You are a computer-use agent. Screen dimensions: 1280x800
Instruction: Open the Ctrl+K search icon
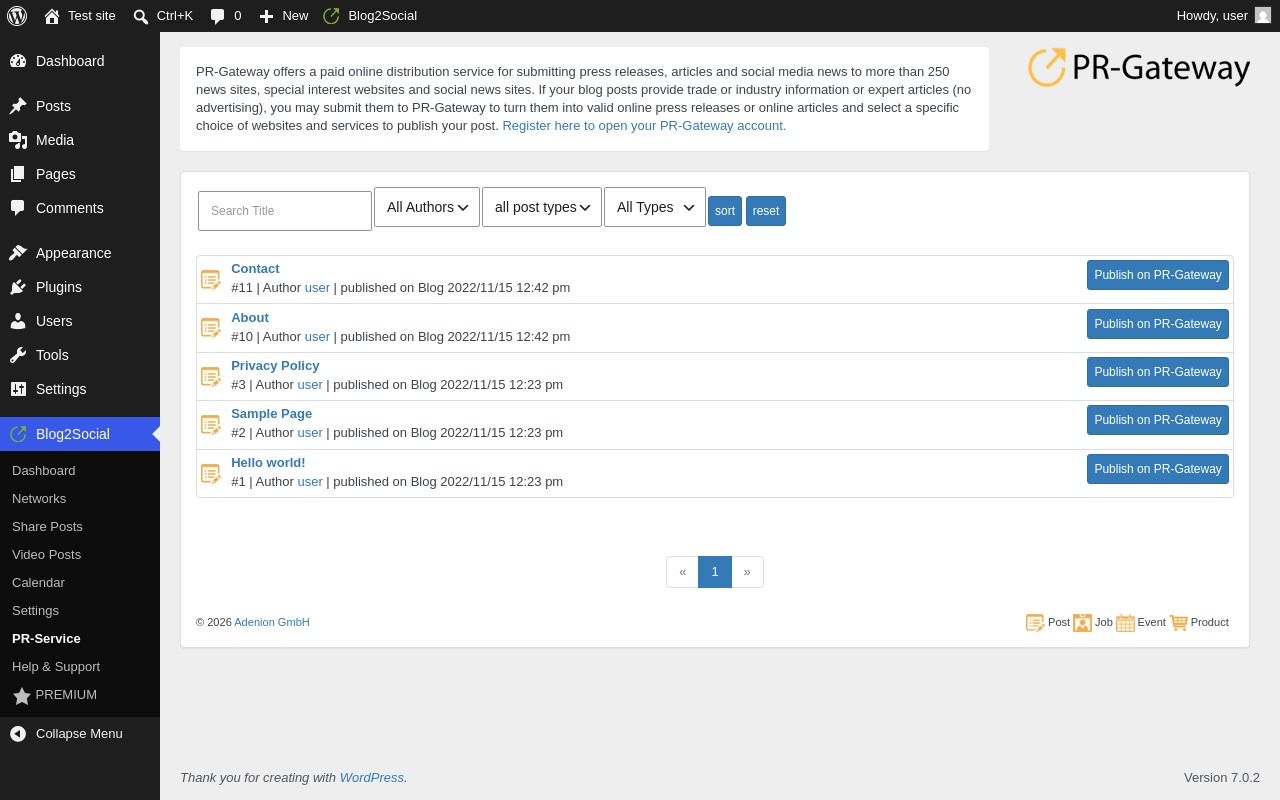[141, 16]
